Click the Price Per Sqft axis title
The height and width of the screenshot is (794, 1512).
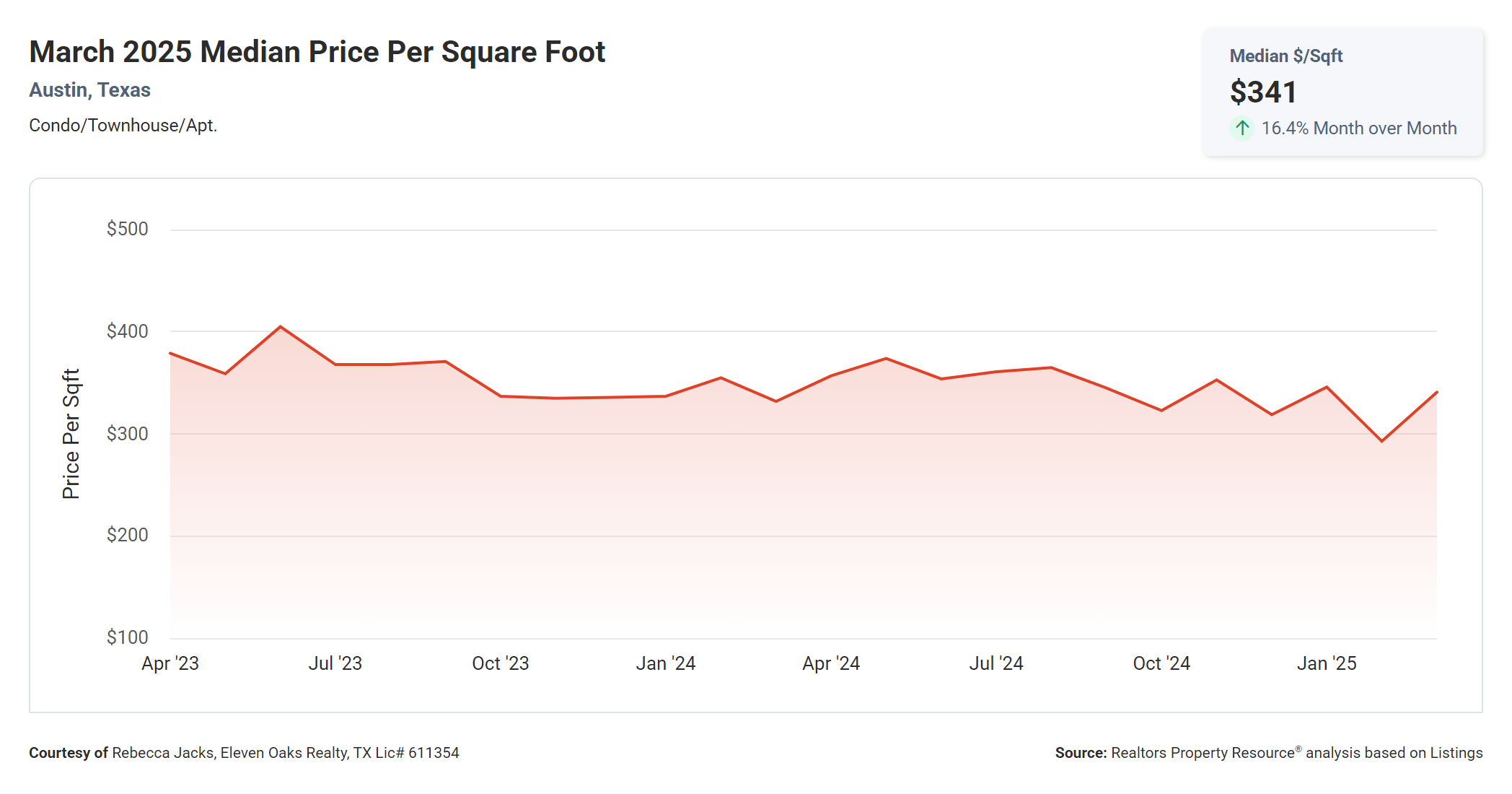[71, 434]
